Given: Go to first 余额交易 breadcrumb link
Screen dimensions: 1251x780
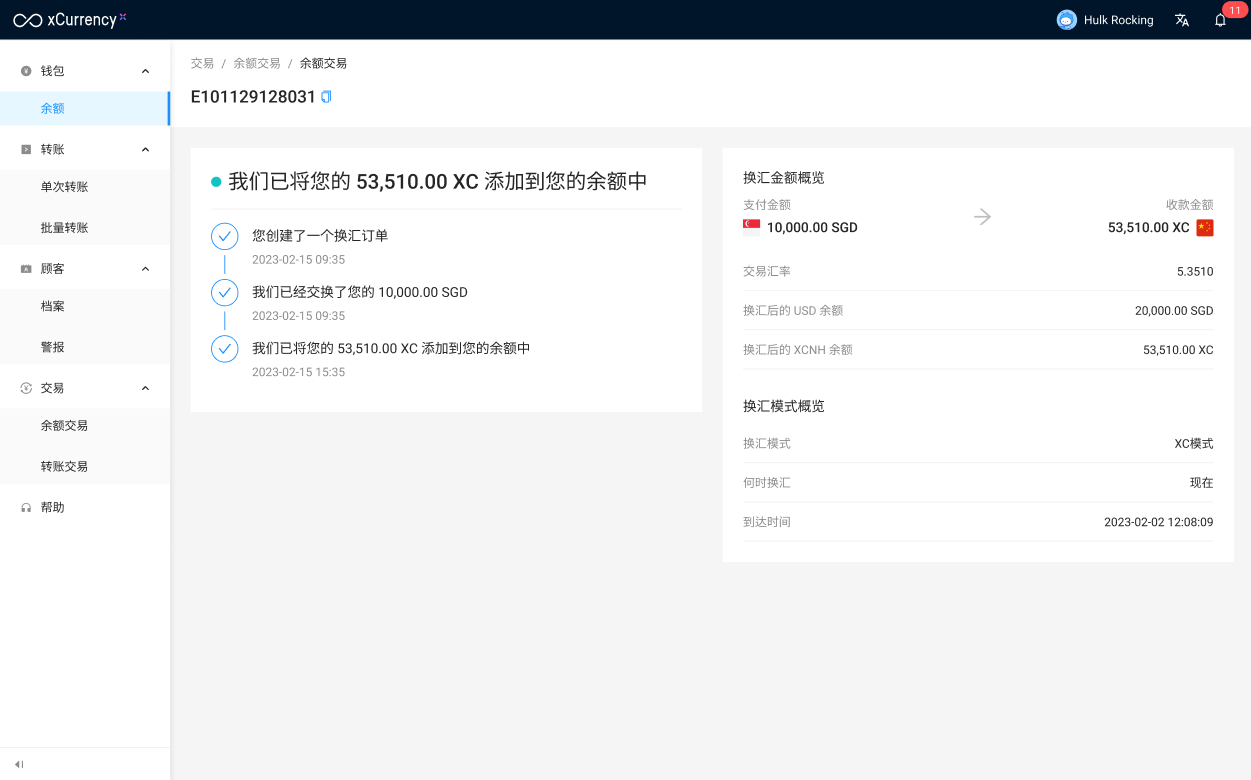Looking at the screenshot, I should (x=257, y=63).
